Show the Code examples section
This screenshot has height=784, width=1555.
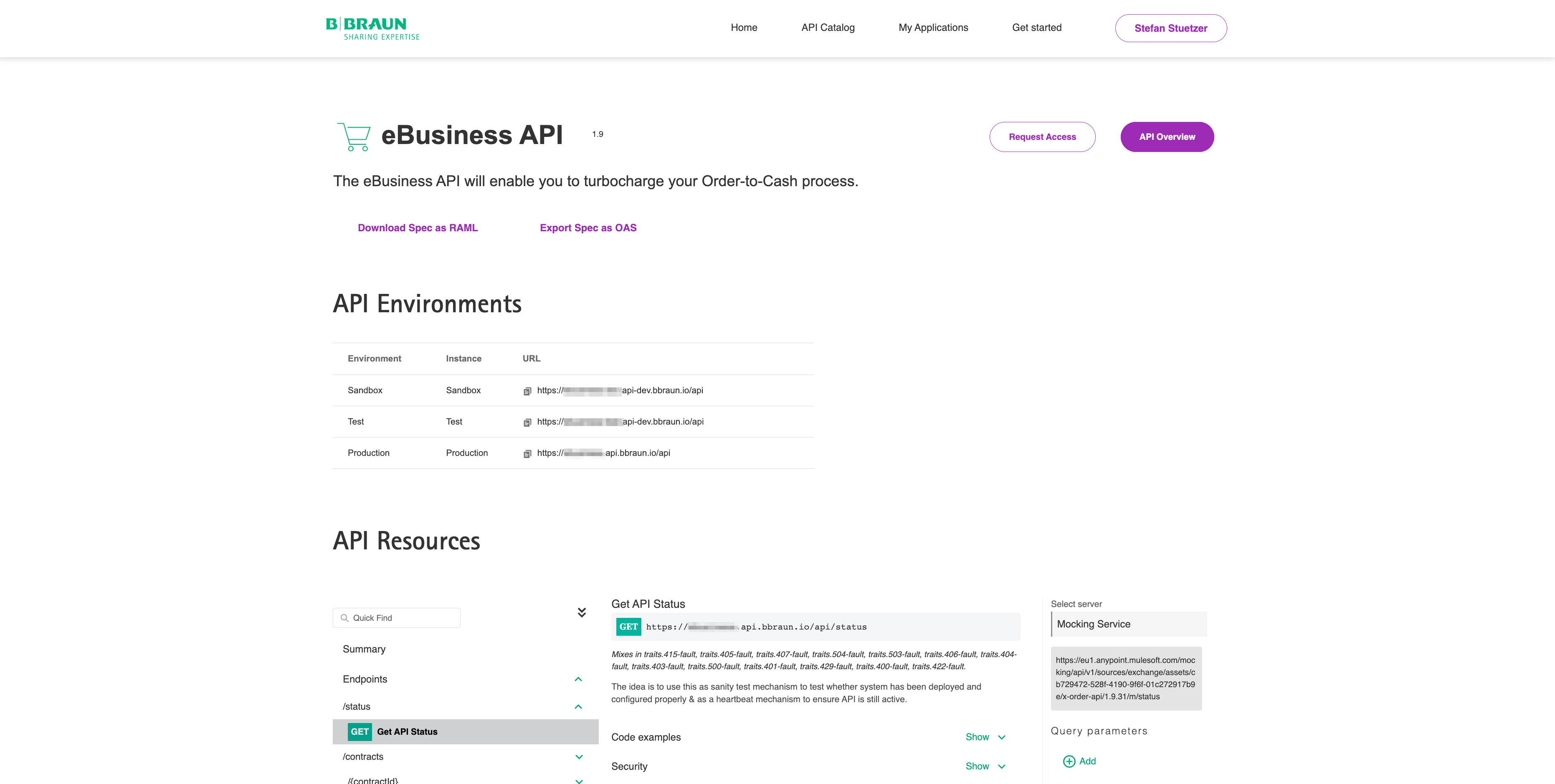[985, 737]
